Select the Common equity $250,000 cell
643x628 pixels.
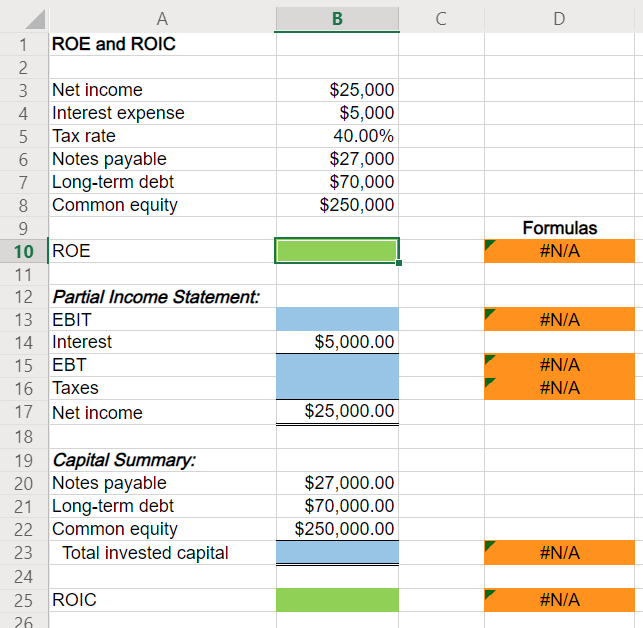[337, 205]
